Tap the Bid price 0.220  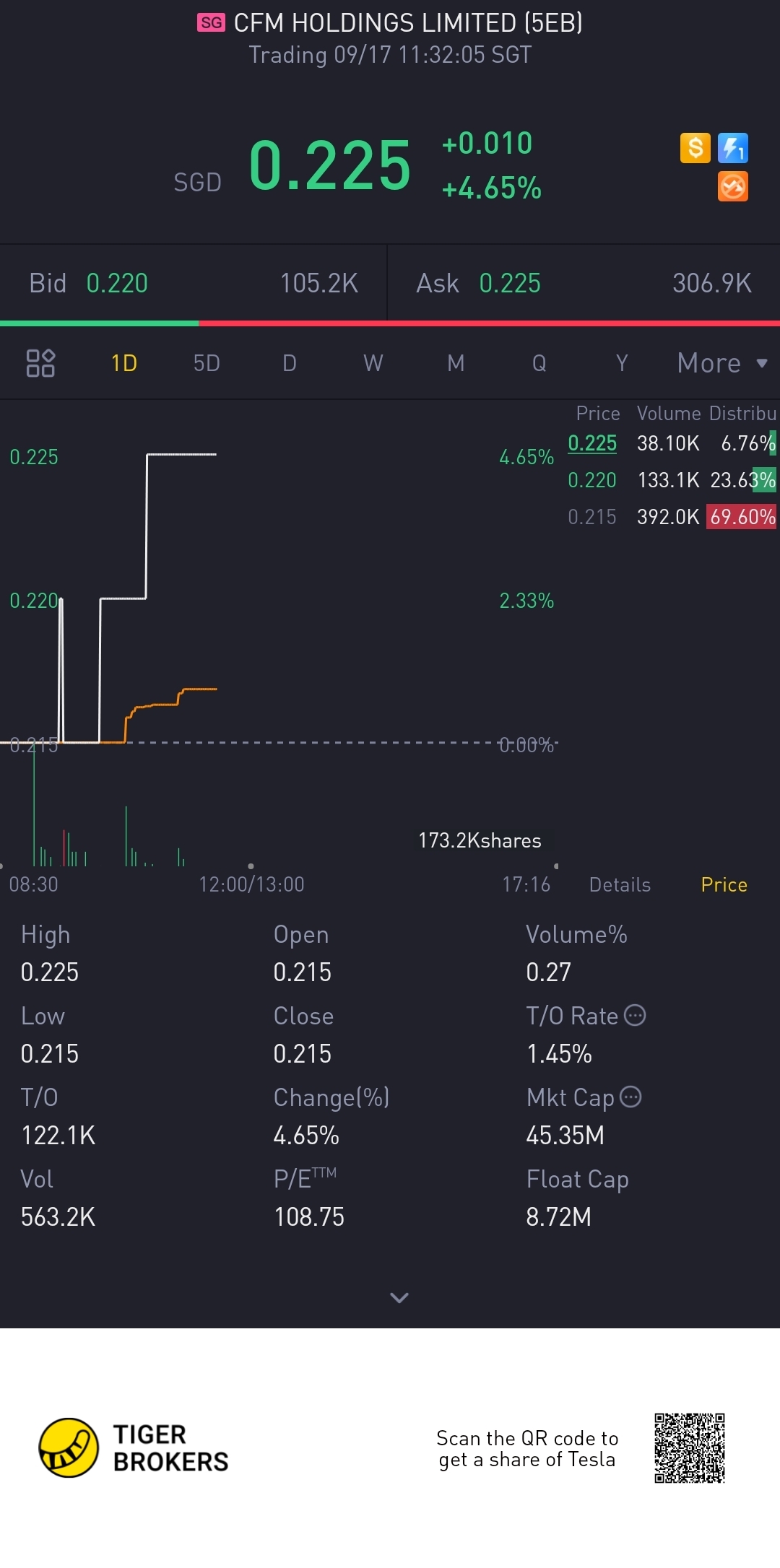pos(117,283)
